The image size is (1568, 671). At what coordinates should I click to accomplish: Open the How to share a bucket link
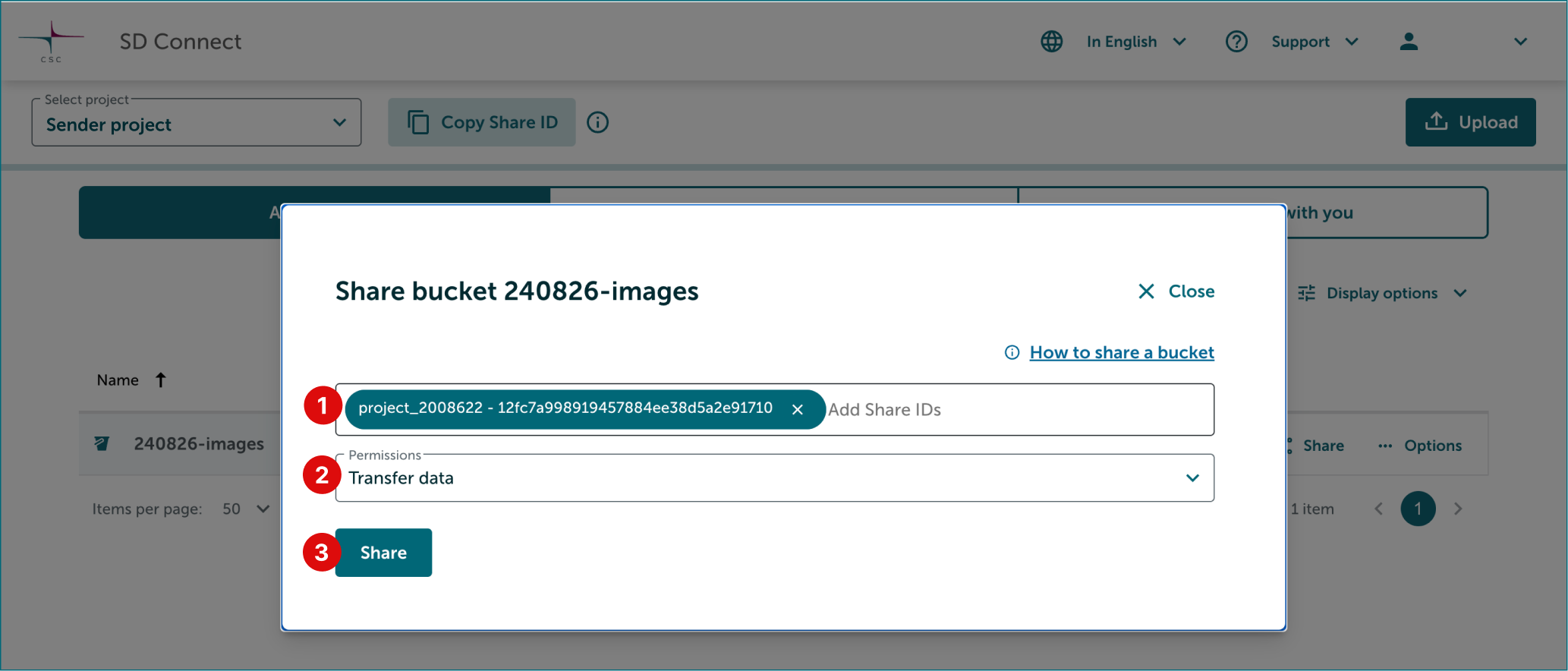[1122, 352]
